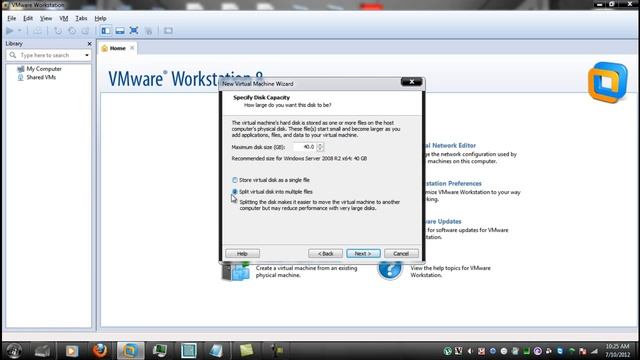This screenshot has width=640, height=360.
Task: Open the media player taskbar icon
Action: pyautogui.click(x=72, y=350)
